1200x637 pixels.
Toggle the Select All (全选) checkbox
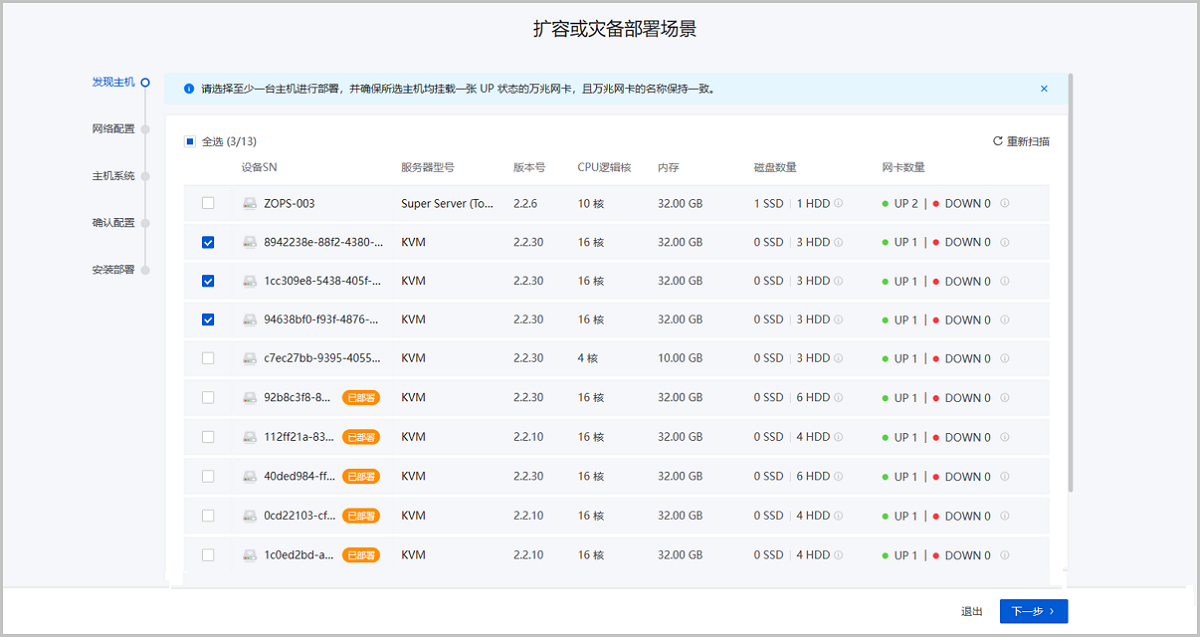point(190,141)
